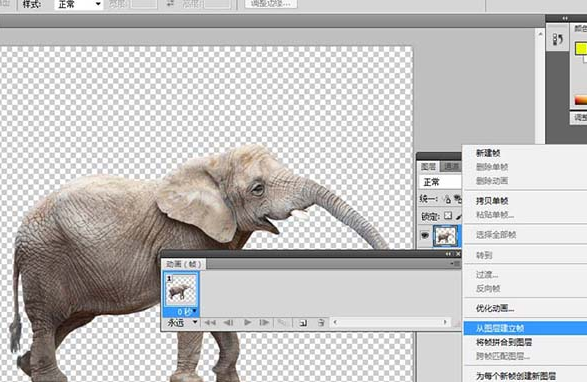587x382 pixels.
Task: Open the 永远 looping options dropdown
Action: click(182, 322)
